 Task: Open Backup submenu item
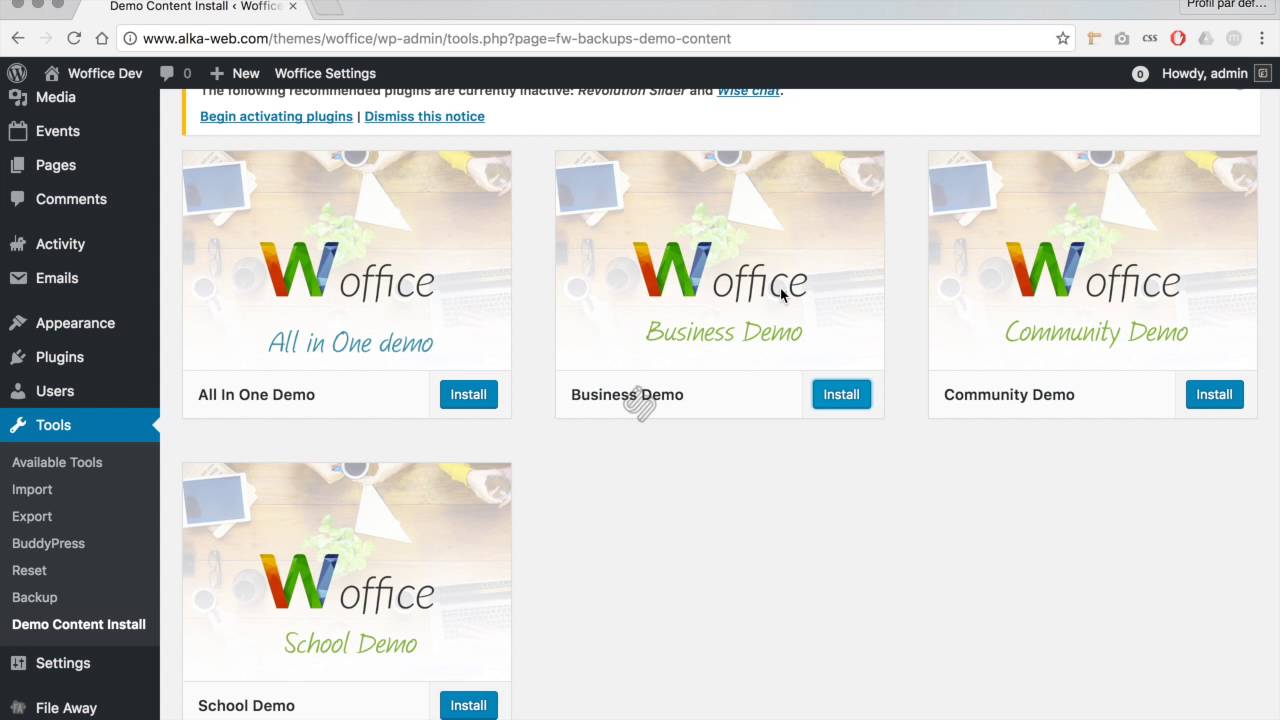pyautogui.click(x=35, y=597)
